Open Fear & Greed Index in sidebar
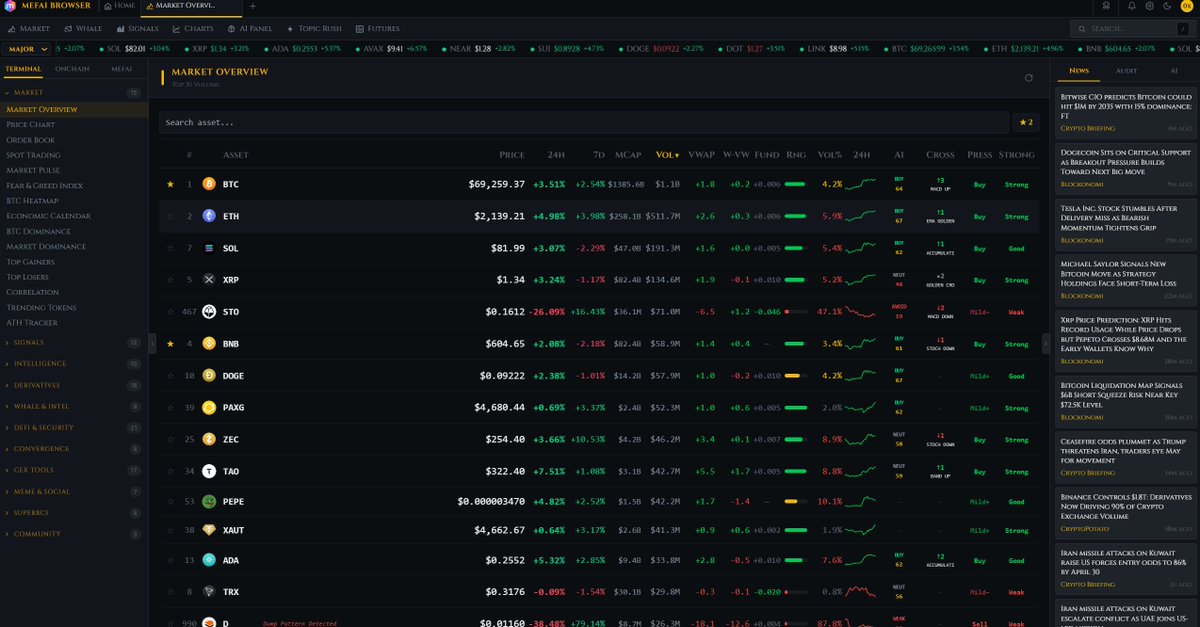 click(44, 186)
